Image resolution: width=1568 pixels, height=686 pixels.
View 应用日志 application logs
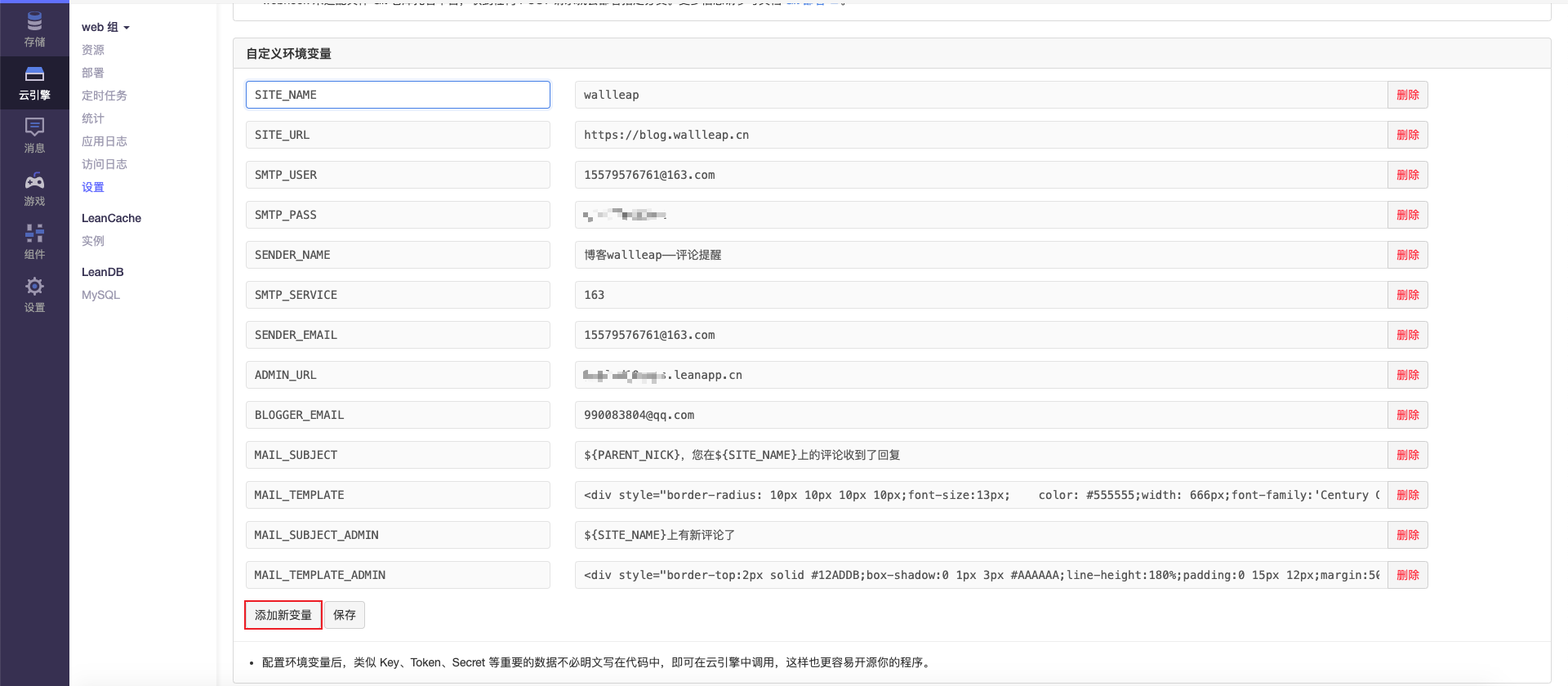click(x=105, y=141)
